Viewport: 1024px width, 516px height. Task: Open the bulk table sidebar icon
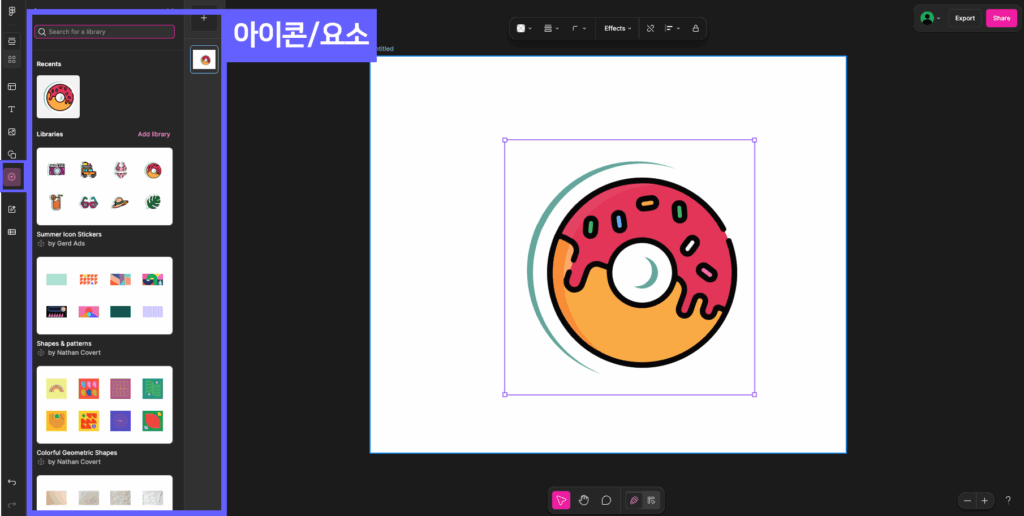[12, 232]
